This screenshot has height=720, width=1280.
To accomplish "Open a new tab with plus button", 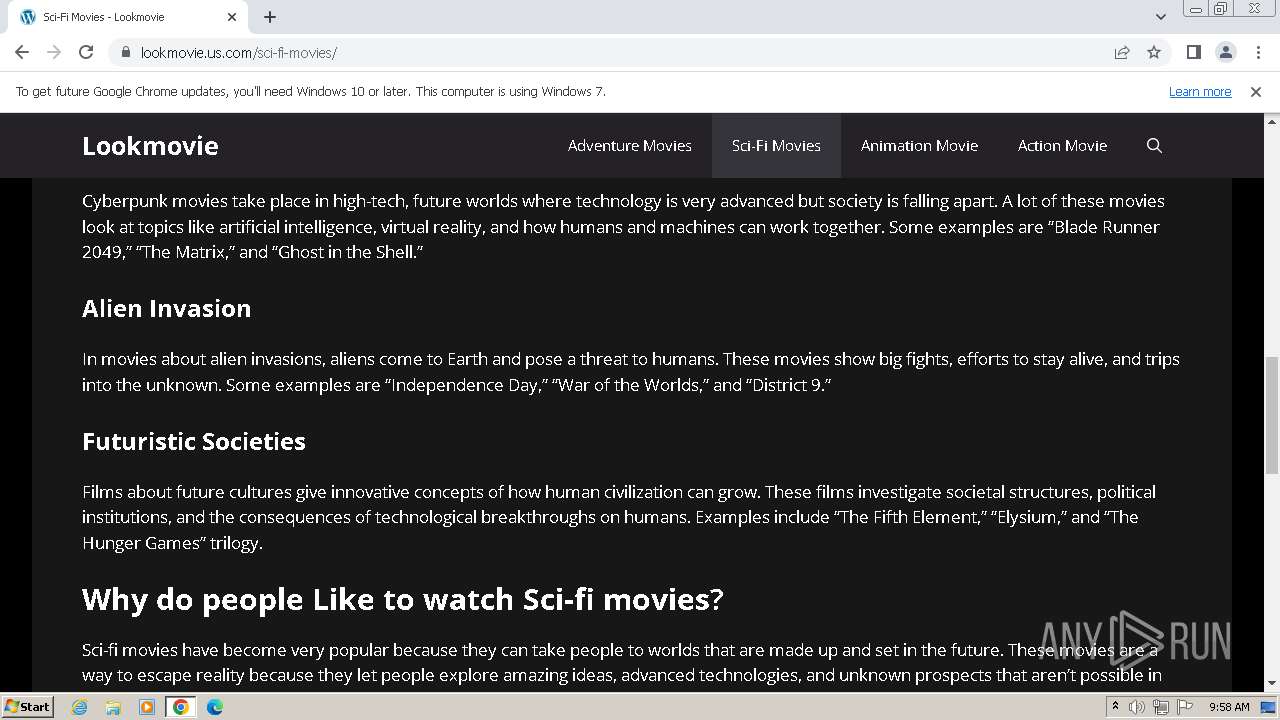I will [x=270, y=17].
